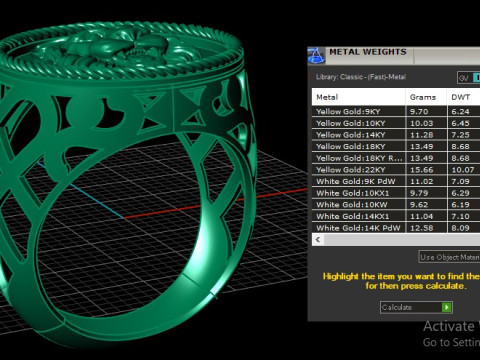The width and height of the screenshot is (480, 360).
Task: Click the 11.02 grams value
Action: coord(421,181)
